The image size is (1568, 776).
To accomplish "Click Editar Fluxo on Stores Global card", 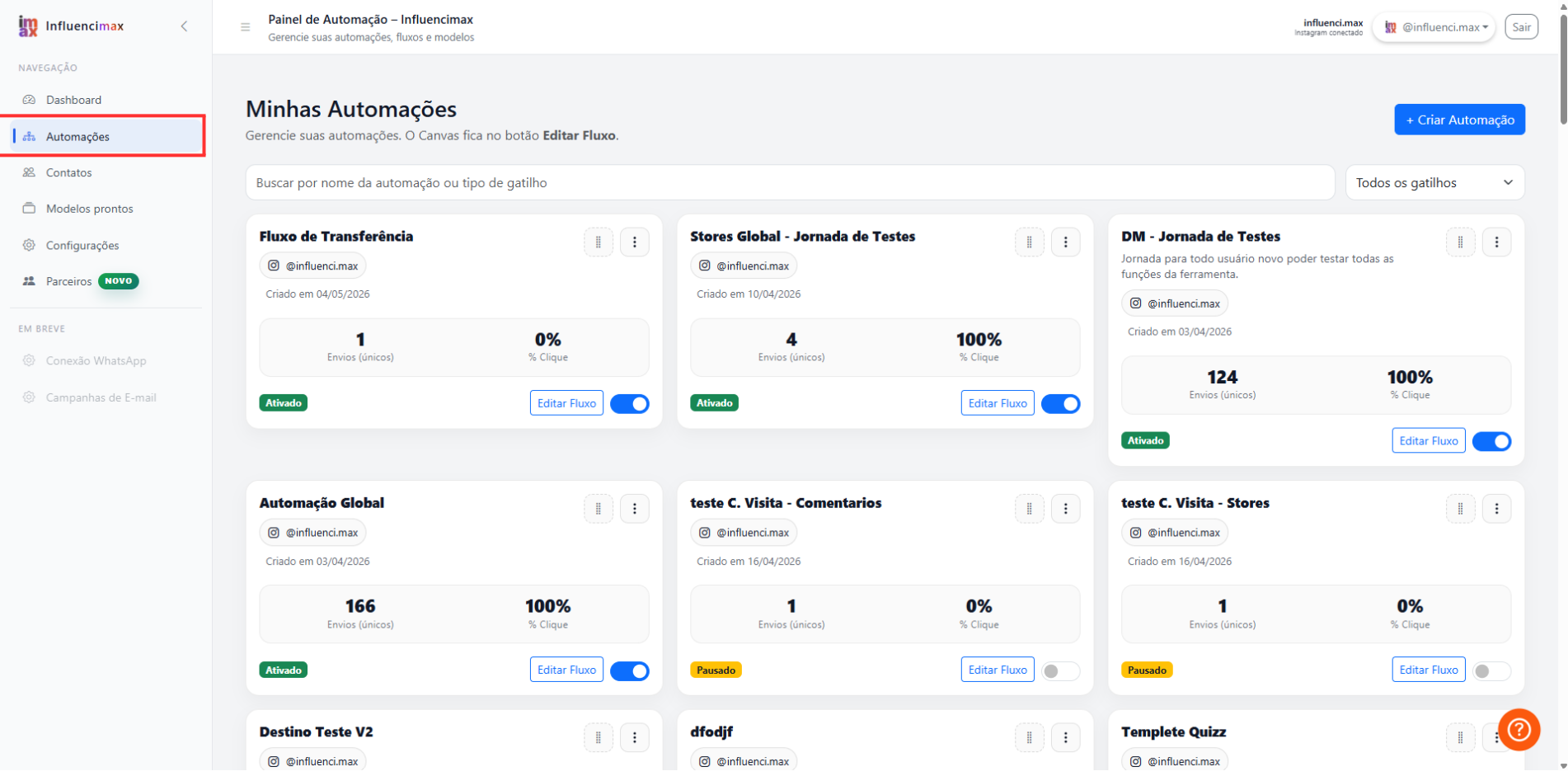I will click(x=998, y=403).
